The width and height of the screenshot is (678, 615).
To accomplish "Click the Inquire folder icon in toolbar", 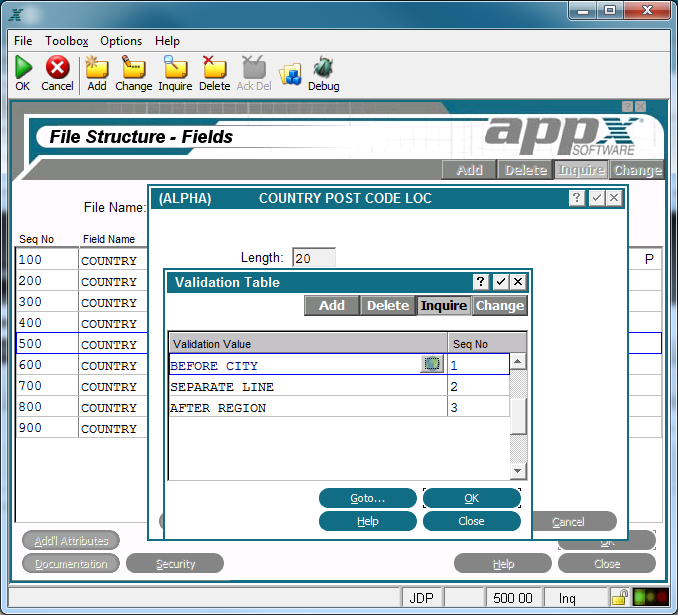I will 175,67.
